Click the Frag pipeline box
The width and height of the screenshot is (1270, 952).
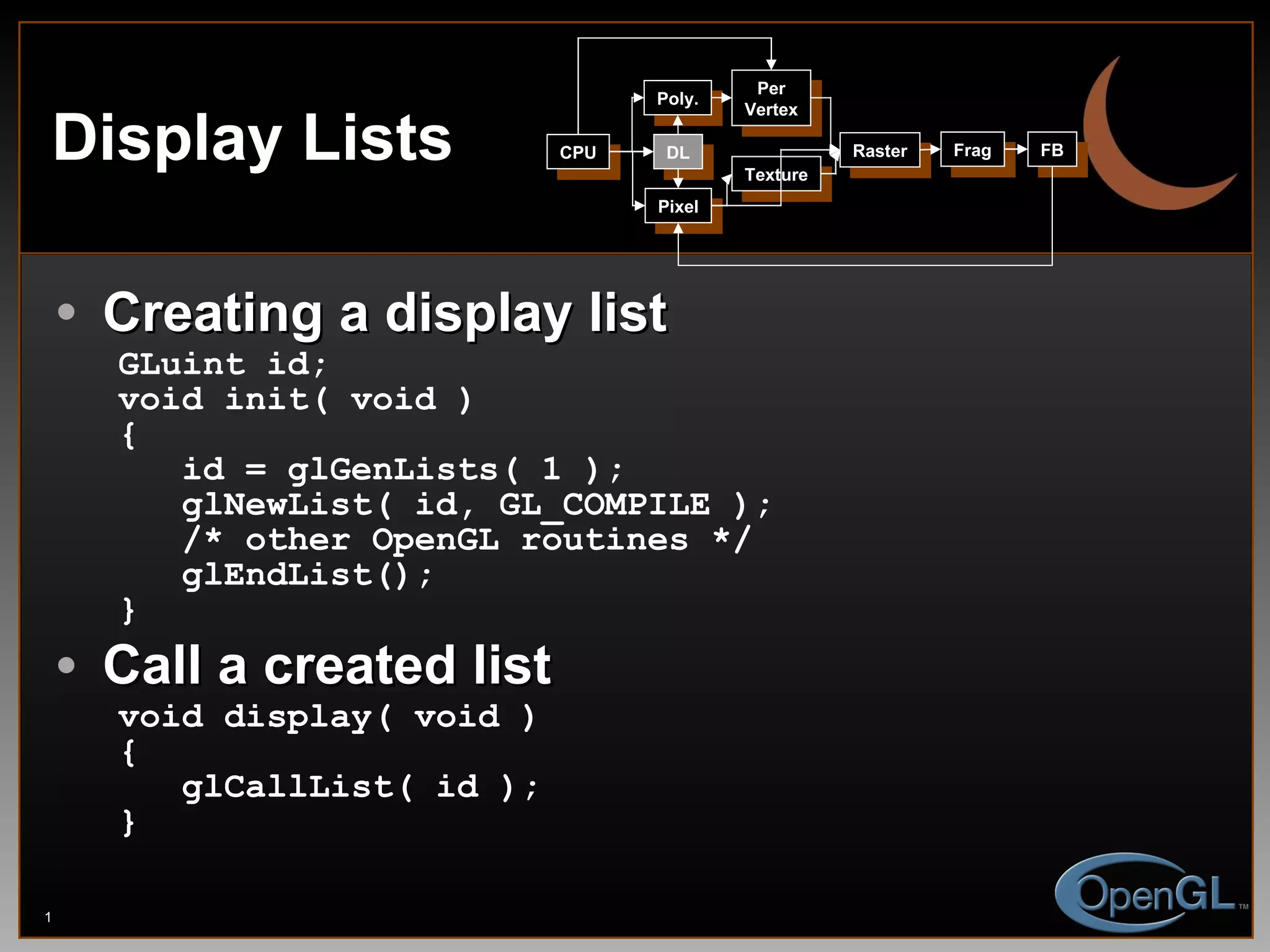point(972,149)
